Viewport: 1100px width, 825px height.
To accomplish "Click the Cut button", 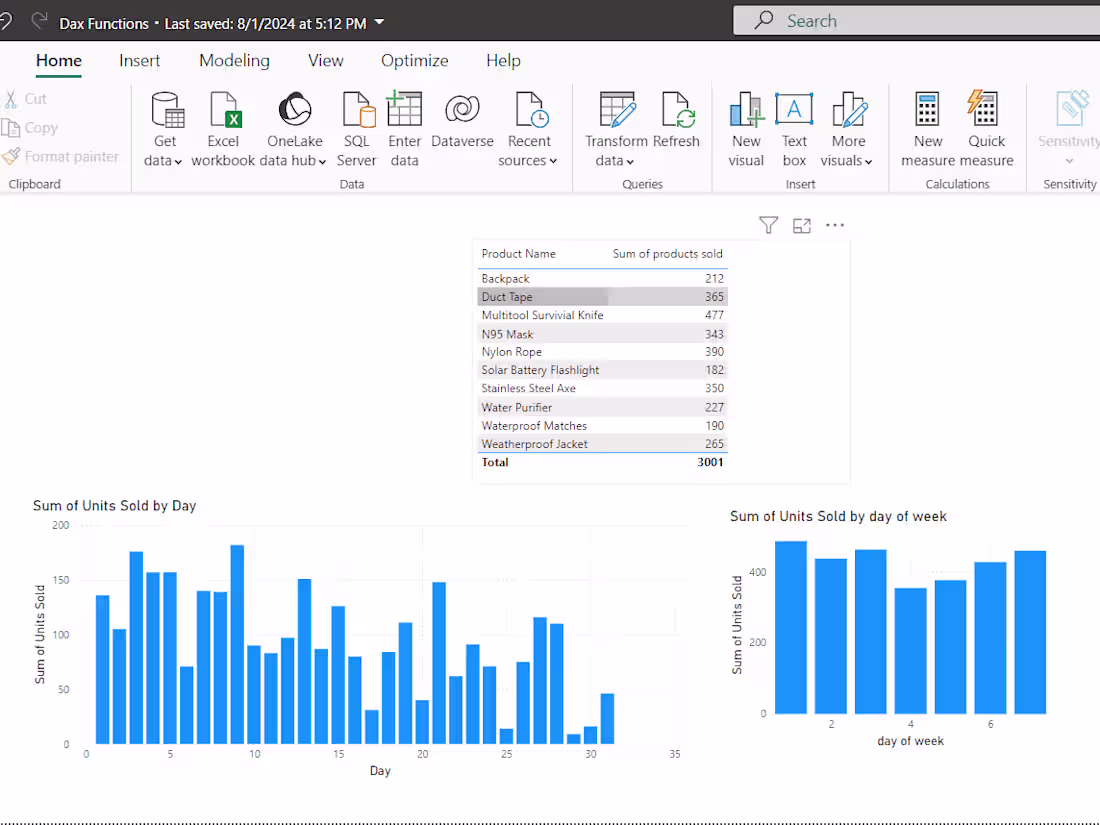I will tap(34, 98).
